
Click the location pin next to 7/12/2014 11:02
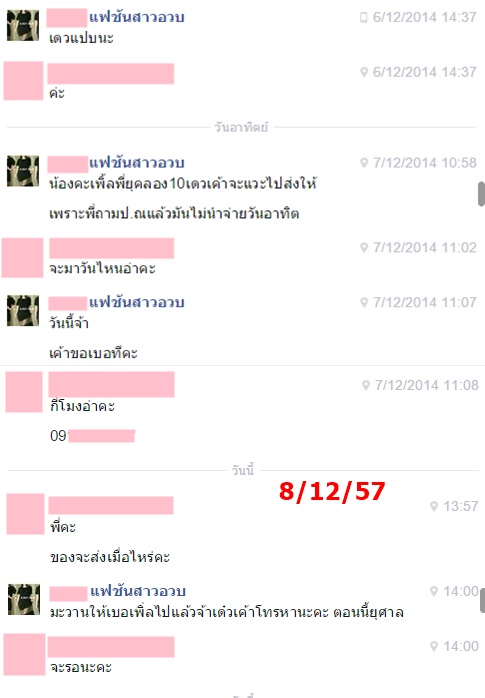[x=364, y=248]
